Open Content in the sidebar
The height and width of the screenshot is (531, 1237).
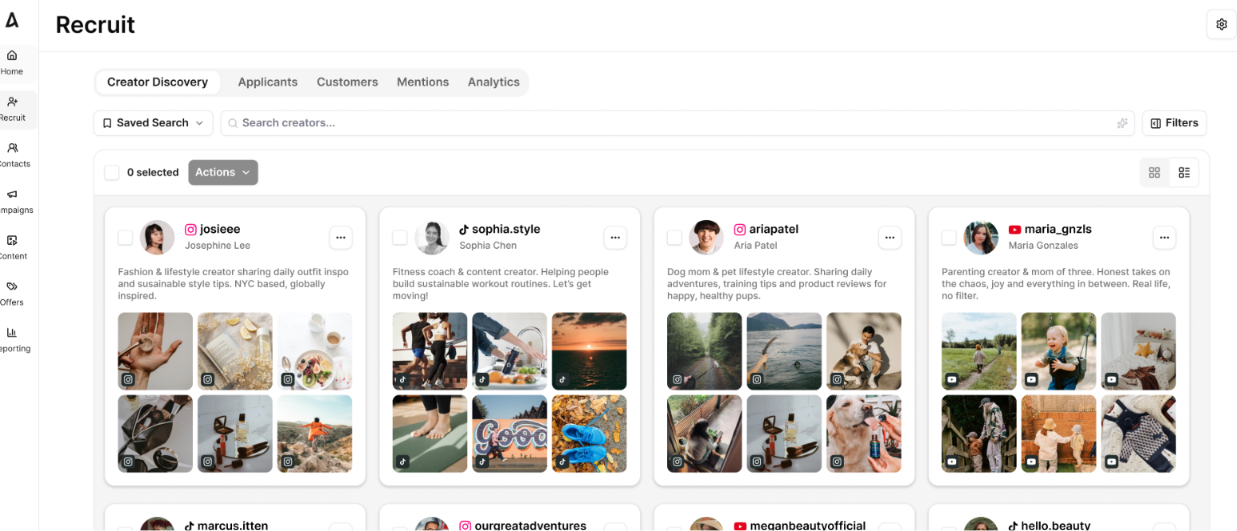point(12,247)
